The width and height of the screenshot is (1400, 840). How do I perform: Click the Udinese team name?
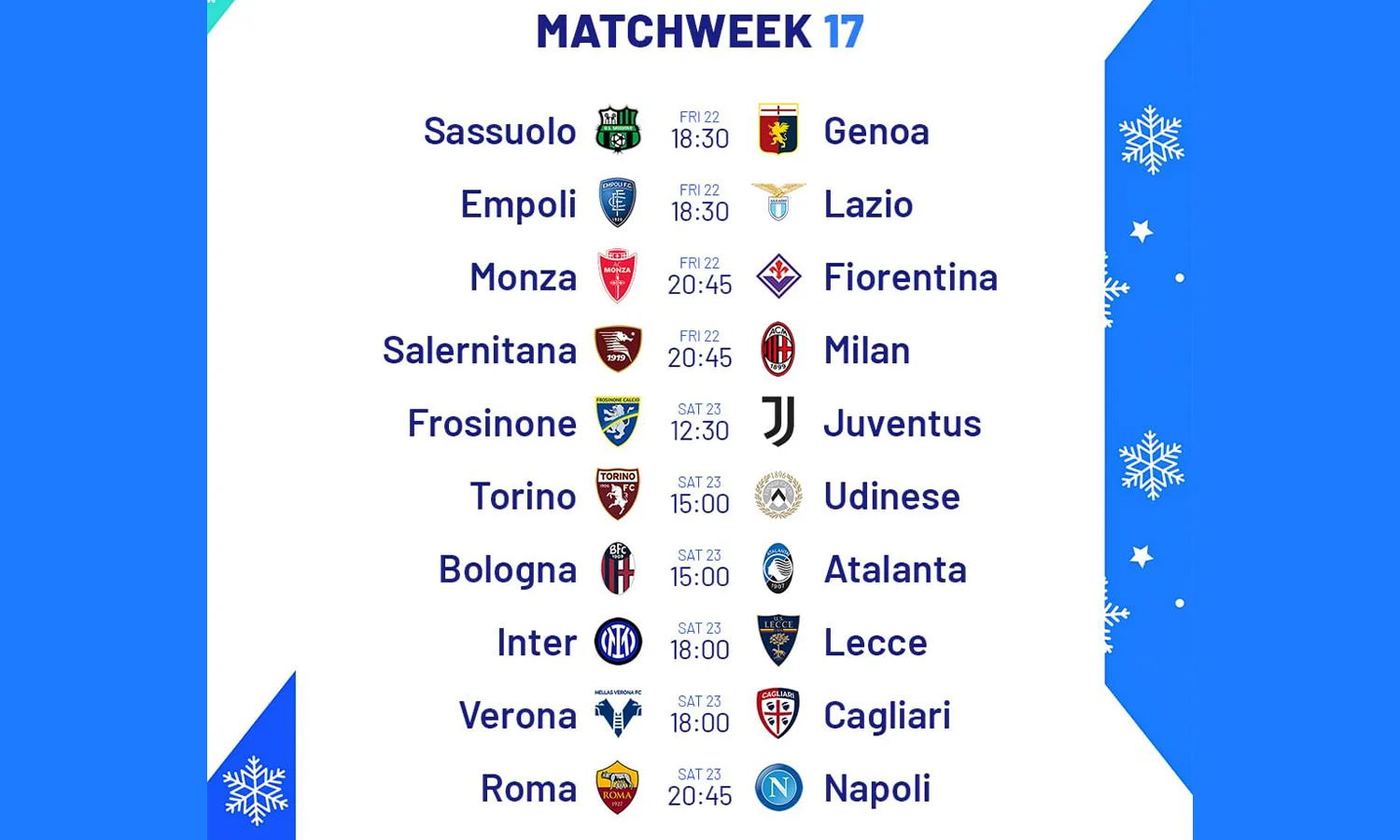click(x=891, y=496)
